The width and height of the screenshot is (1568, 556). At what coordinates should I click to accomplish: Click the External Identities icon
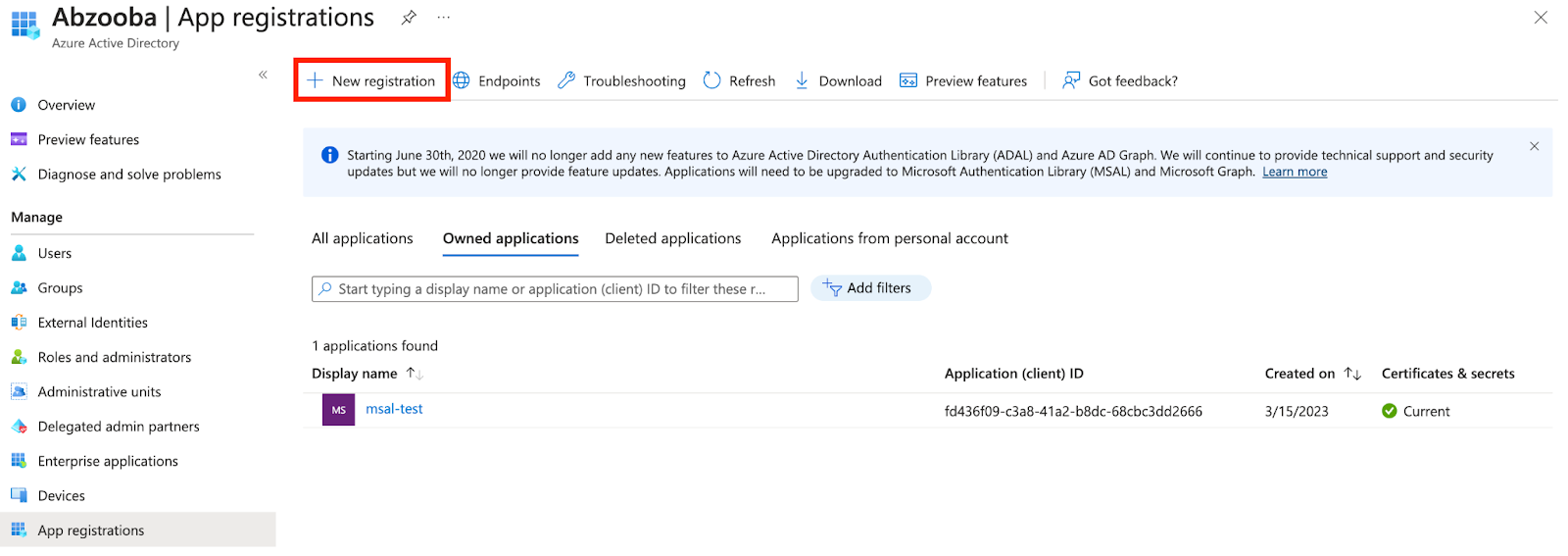click(19, 322)
